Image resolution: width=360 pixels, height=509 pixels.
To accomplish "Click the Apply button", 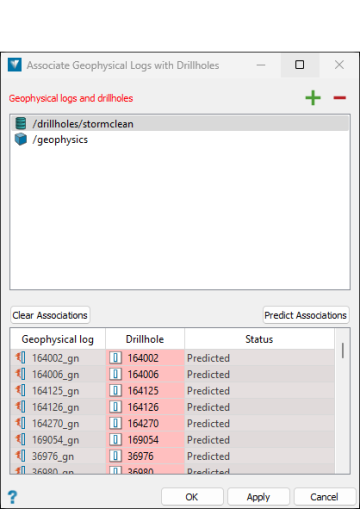I will click(x=258, y=497).
